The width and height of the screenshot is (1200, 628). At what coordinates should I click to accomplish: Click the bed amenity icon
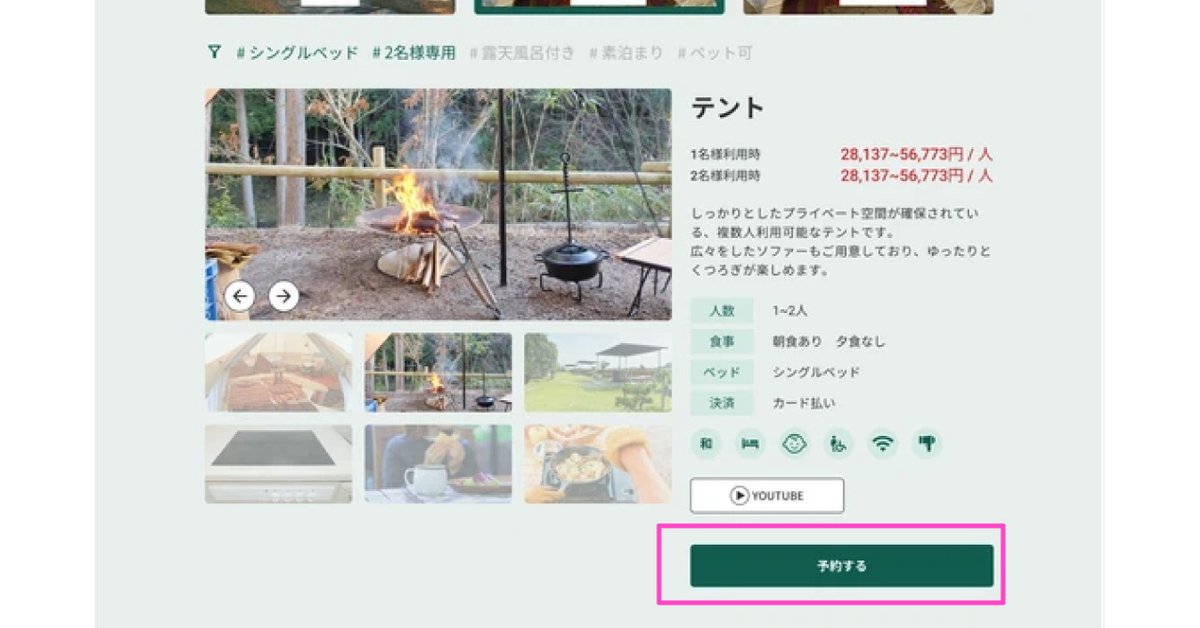[x=750, y=444]
